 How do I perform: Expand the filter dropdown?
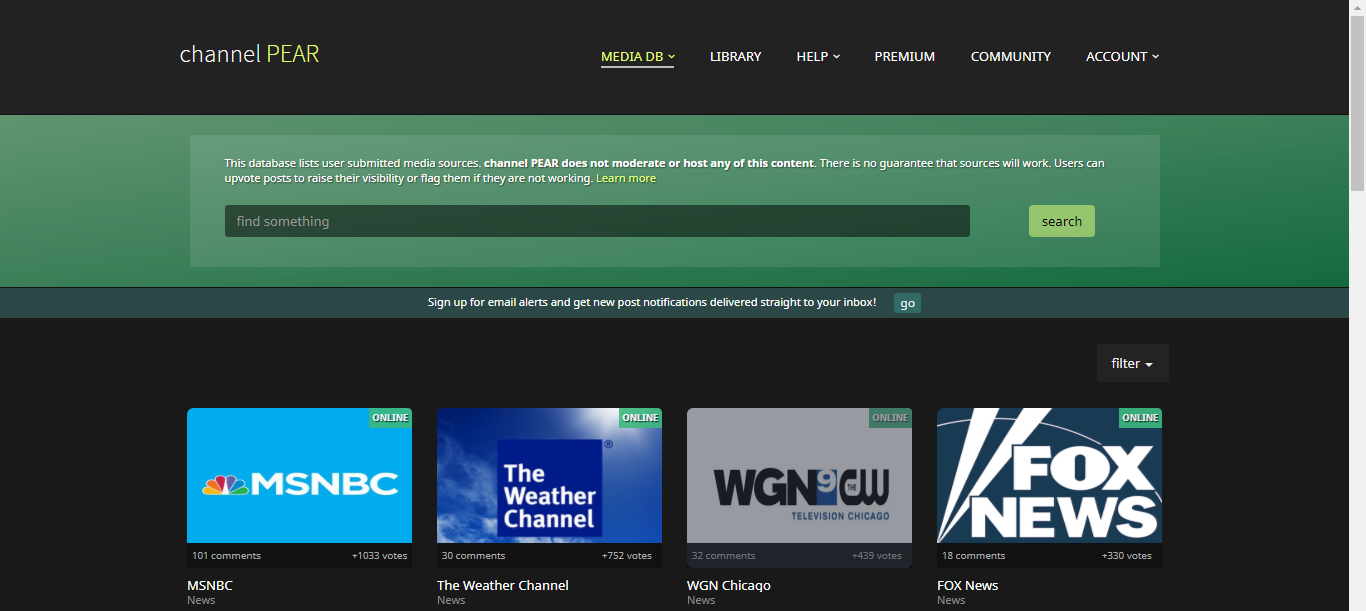(x=1132, y=364)
